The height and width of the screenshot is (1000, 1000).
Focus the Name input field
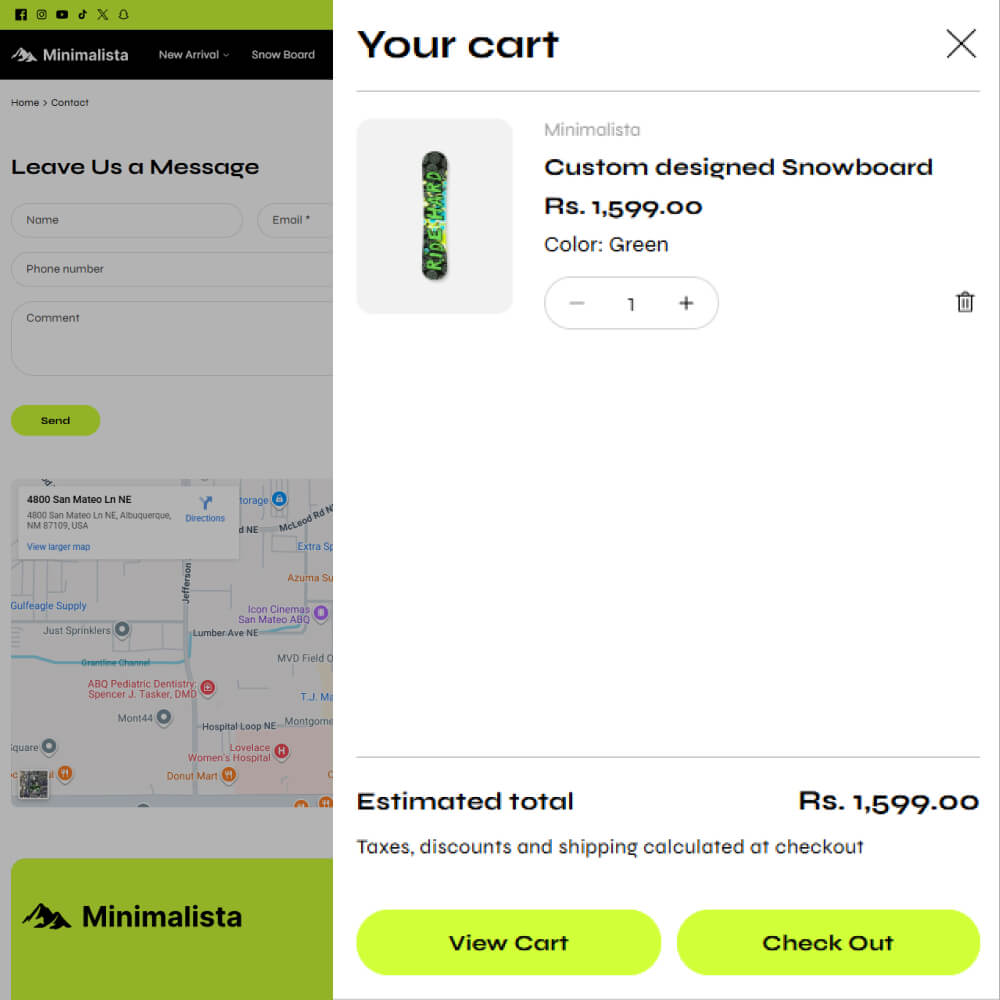(x=127, y=220)
